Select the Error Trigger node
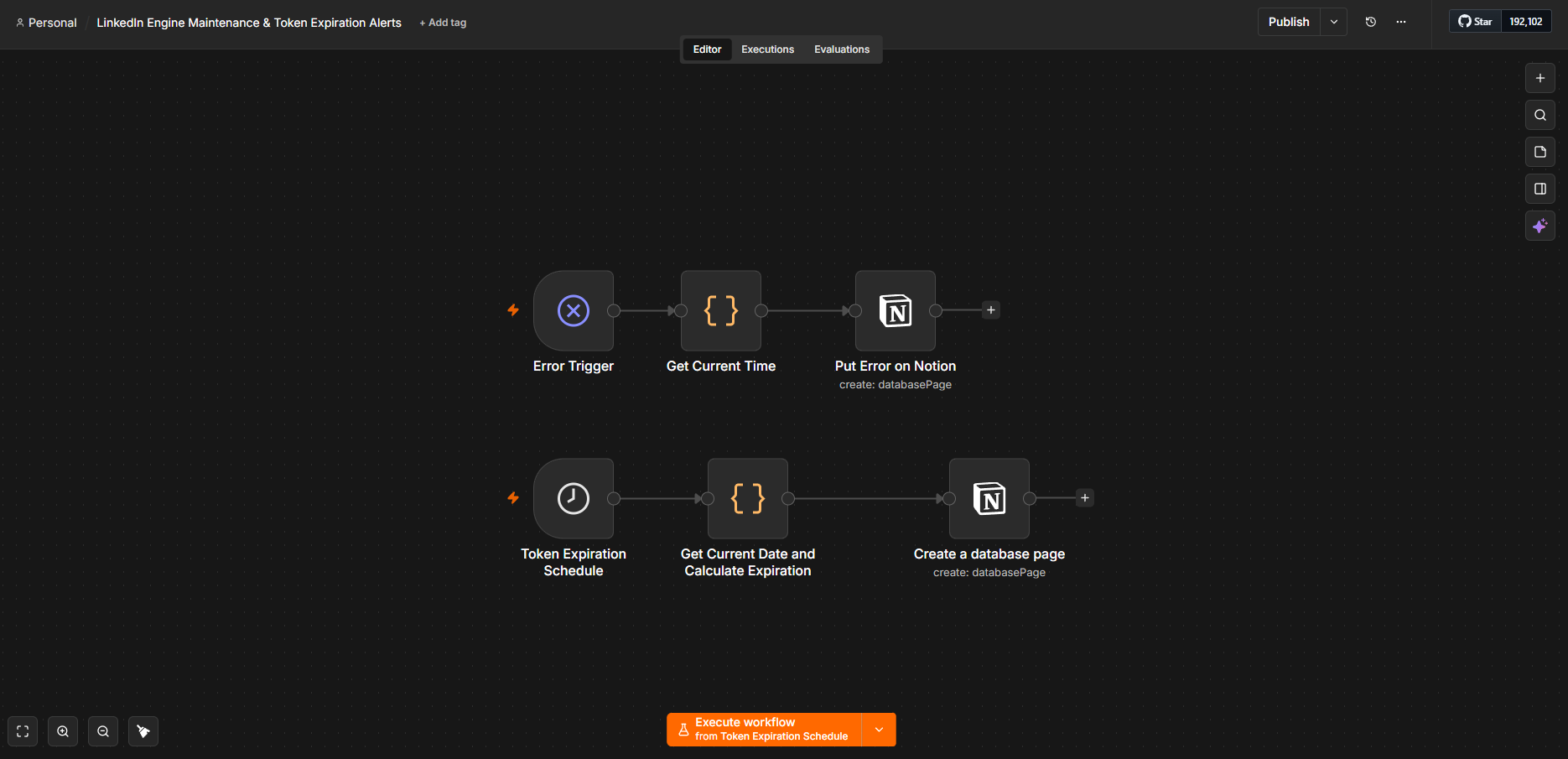1568x759 pixels. tap(574, 310)
